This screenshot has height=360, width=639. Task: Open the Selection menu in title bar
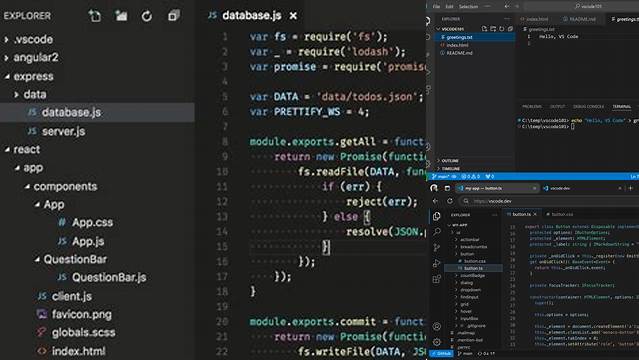469,7
